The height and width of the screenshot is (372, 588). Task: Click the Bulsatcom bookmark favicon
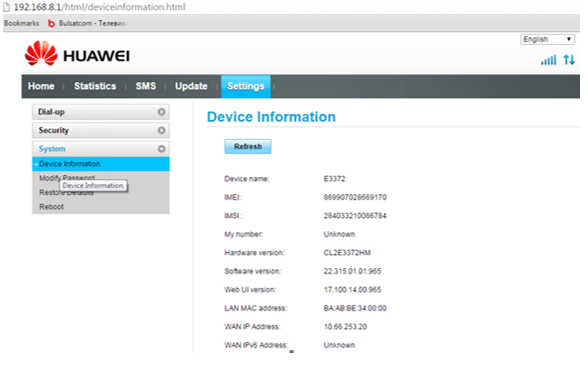[x=51, y=23]
